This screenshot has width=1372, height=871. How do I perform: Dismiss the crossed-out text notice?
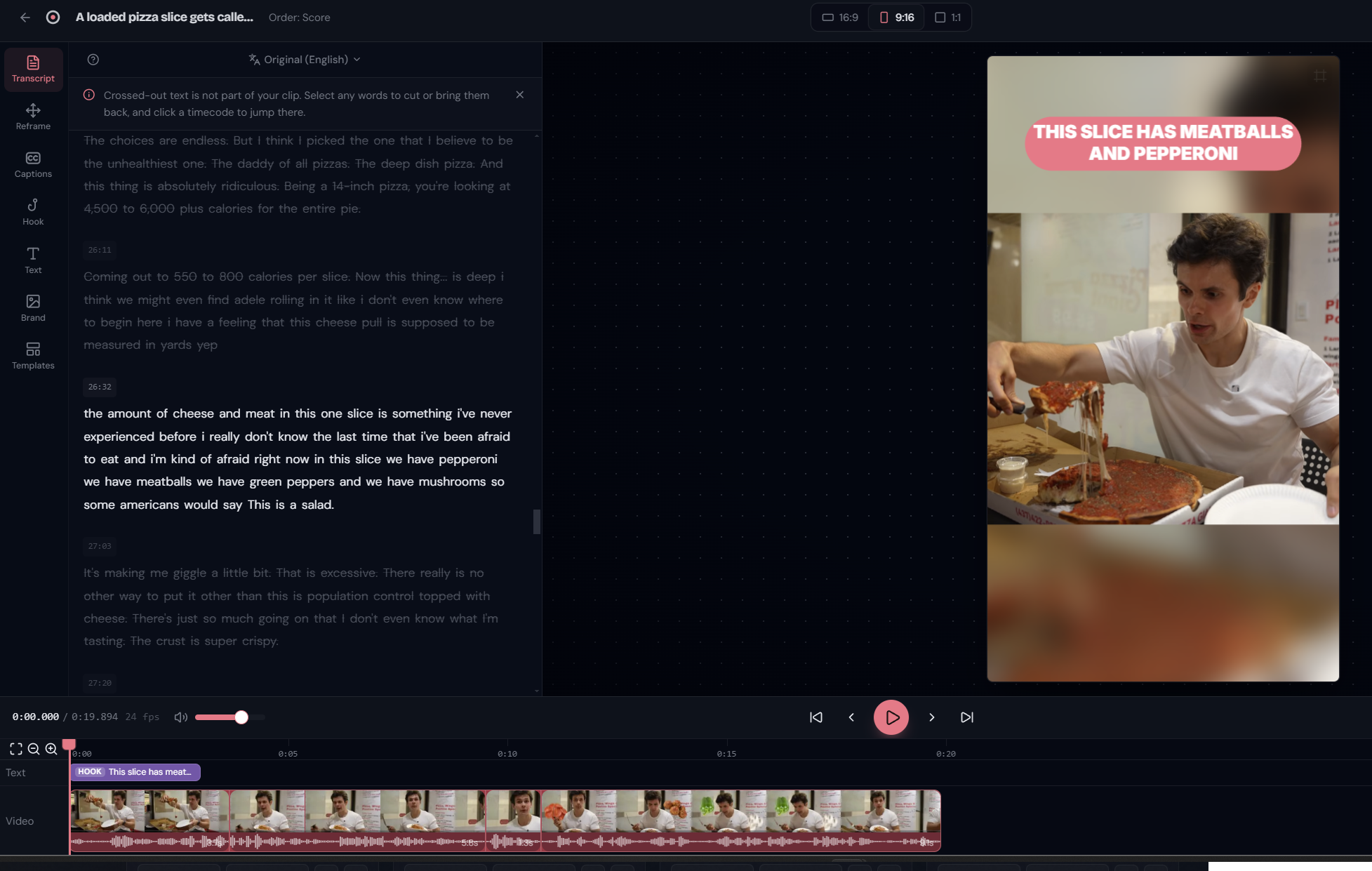[520, 95]
